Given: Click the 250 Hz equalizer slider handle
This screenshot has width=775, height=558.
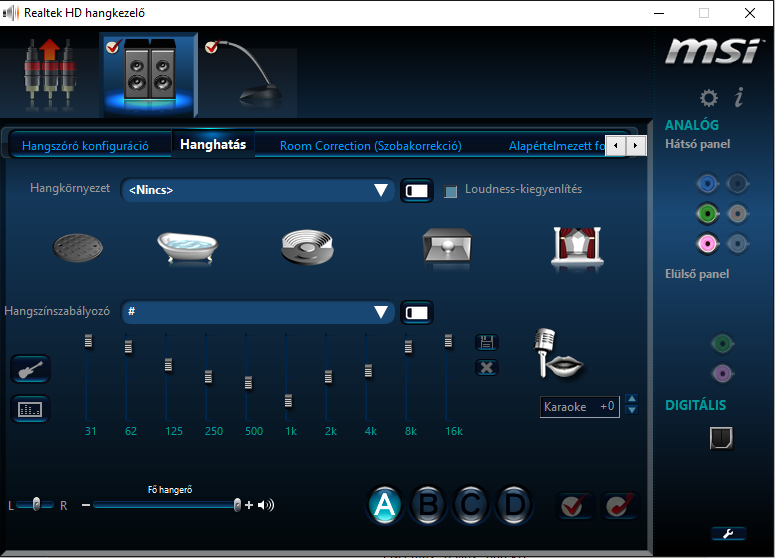Looking at the screenshot, I should tap(208, 377).
